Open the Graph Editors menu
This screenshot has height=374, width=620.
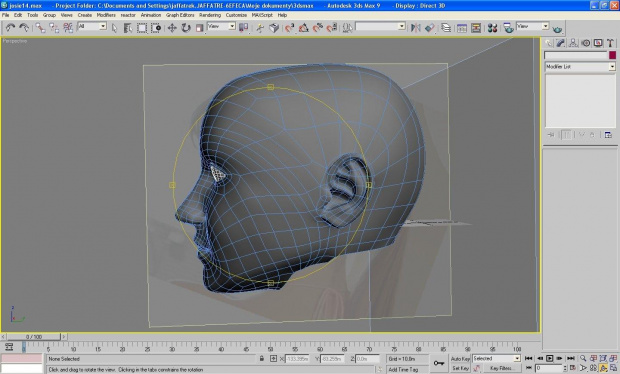(180, 15)
